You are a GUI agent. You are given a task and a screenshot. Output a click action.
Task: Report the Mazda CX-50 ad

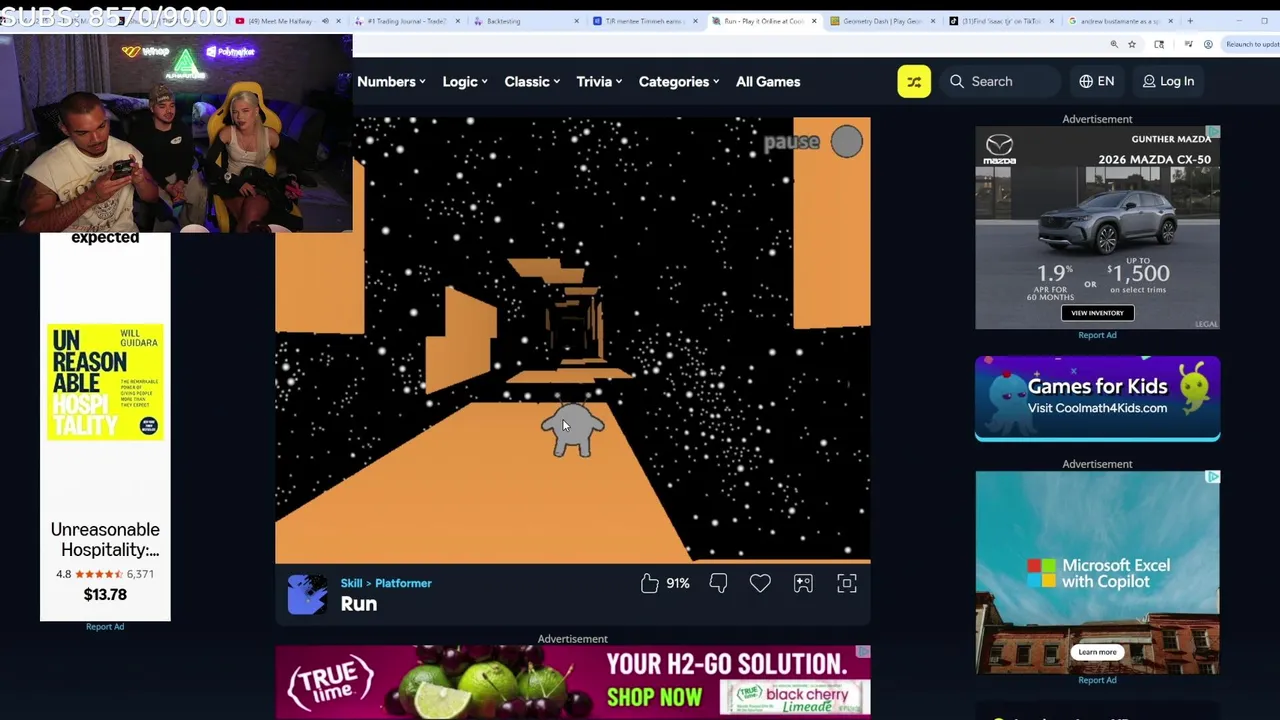coord(1097,335)
